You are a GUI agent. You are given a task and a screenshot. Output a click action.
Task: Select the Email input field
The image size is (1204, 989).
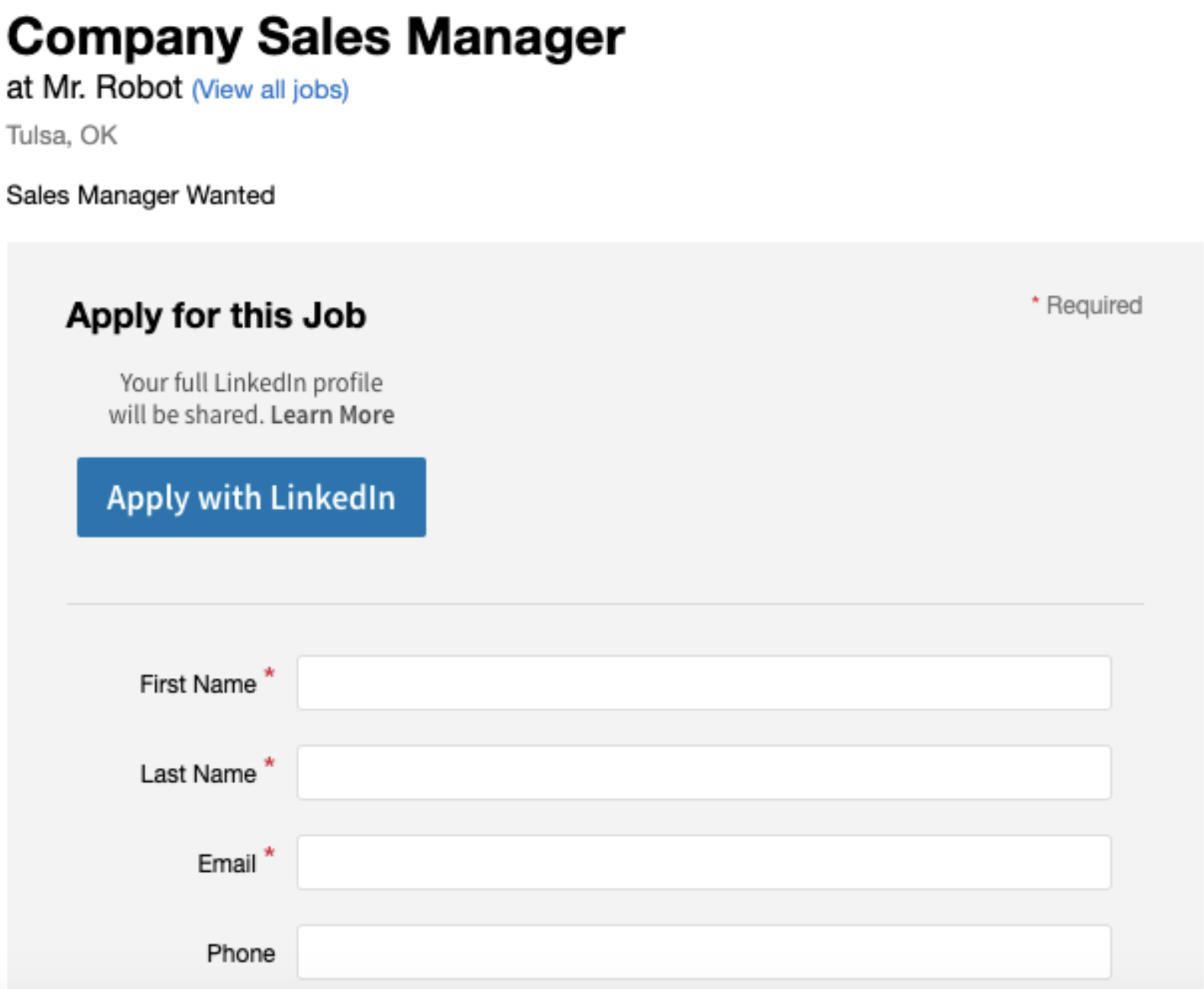pos(703,863)
